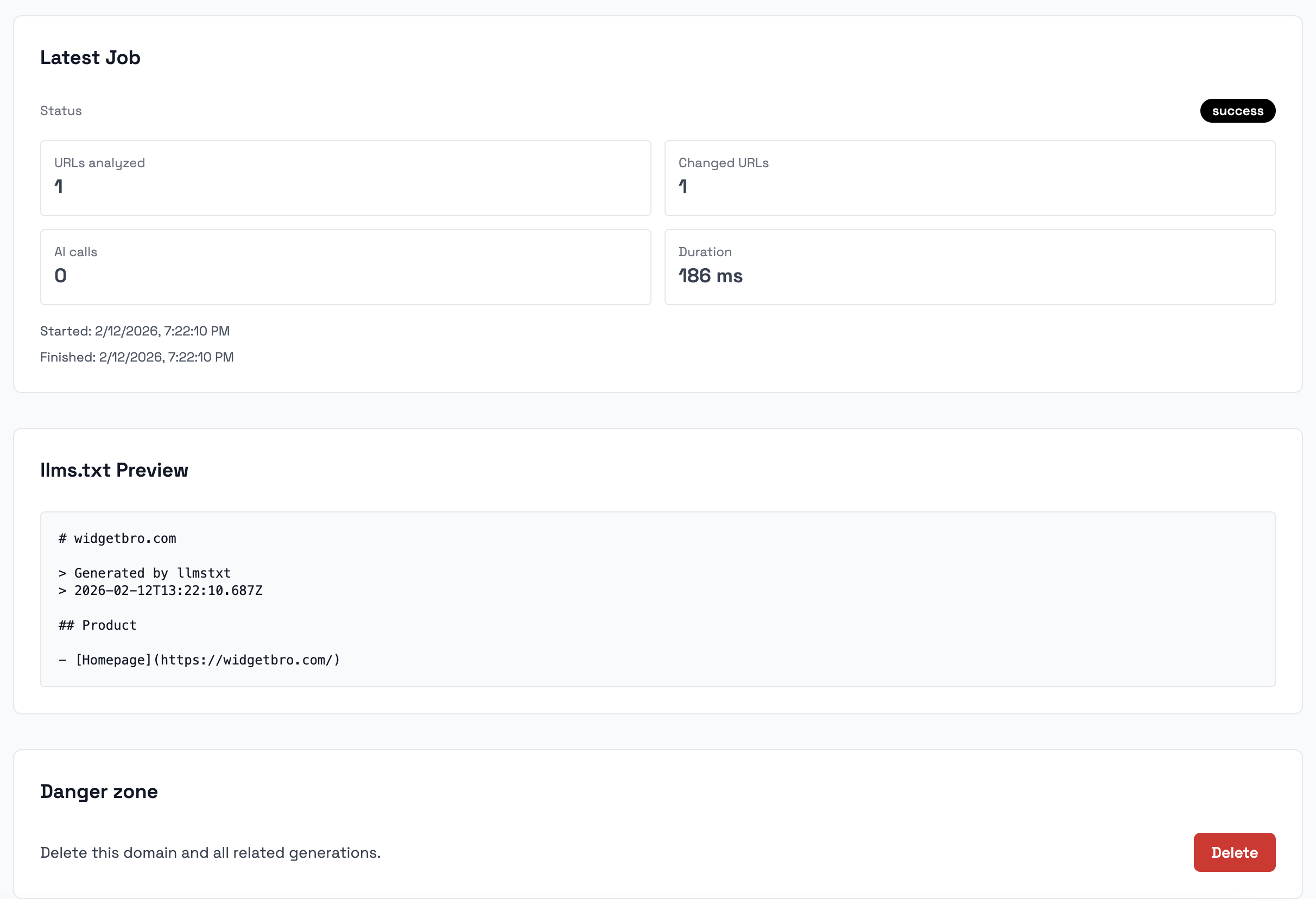Click the llms.txt Preview heading

point(114,470)
